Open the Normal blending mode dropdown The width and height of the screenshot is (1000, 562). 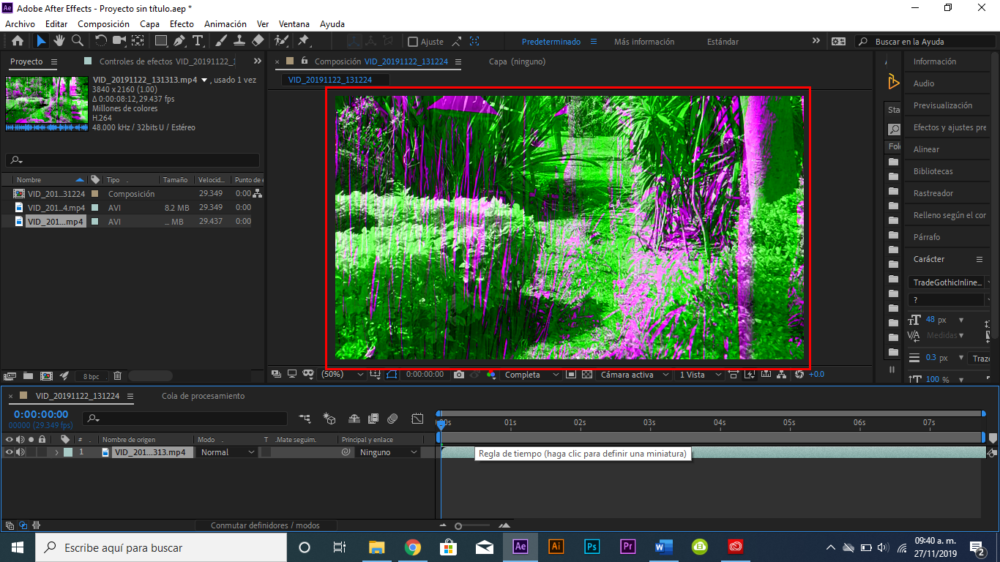tap(227, 452)
